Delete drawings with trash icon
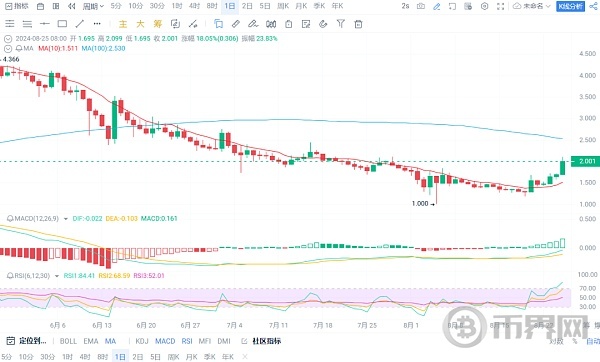This screenshot has height=362, width=600. [x=358, y=24]
